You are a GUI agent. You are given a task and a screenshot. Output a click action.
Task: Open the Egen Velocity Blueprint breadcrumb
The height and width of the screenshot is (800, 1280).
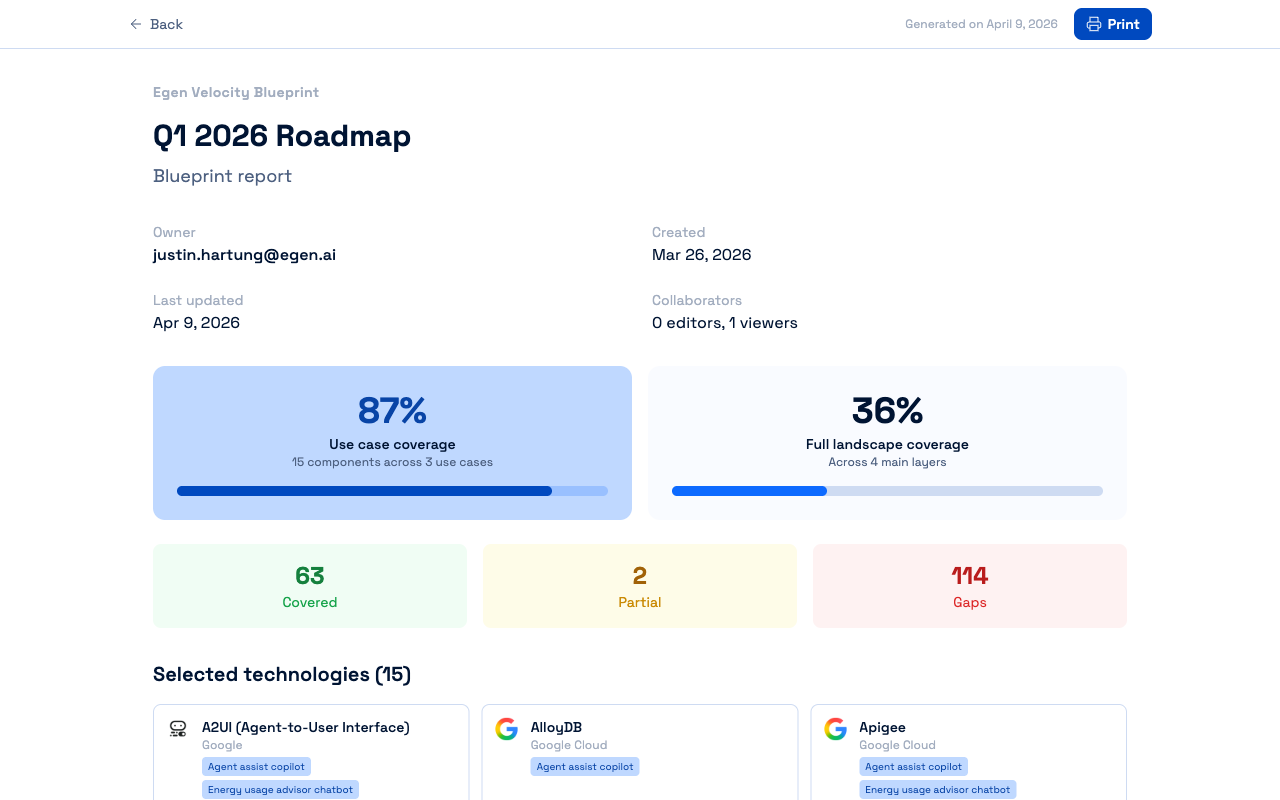(x=236, y=92)
